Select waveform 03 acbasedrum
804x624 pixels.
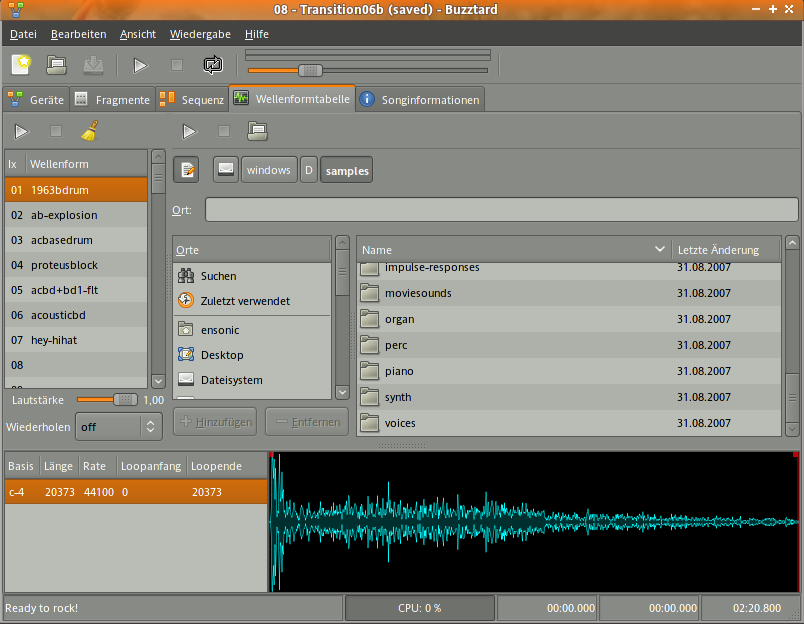coord(76,240)
